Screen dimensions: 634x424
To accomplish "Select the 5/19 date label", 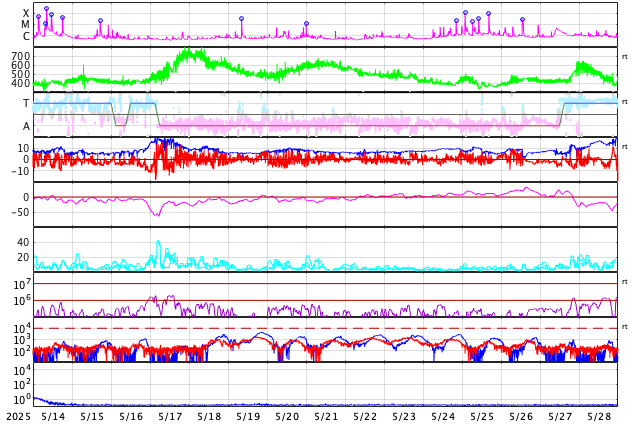I will [x=248, y=416].
